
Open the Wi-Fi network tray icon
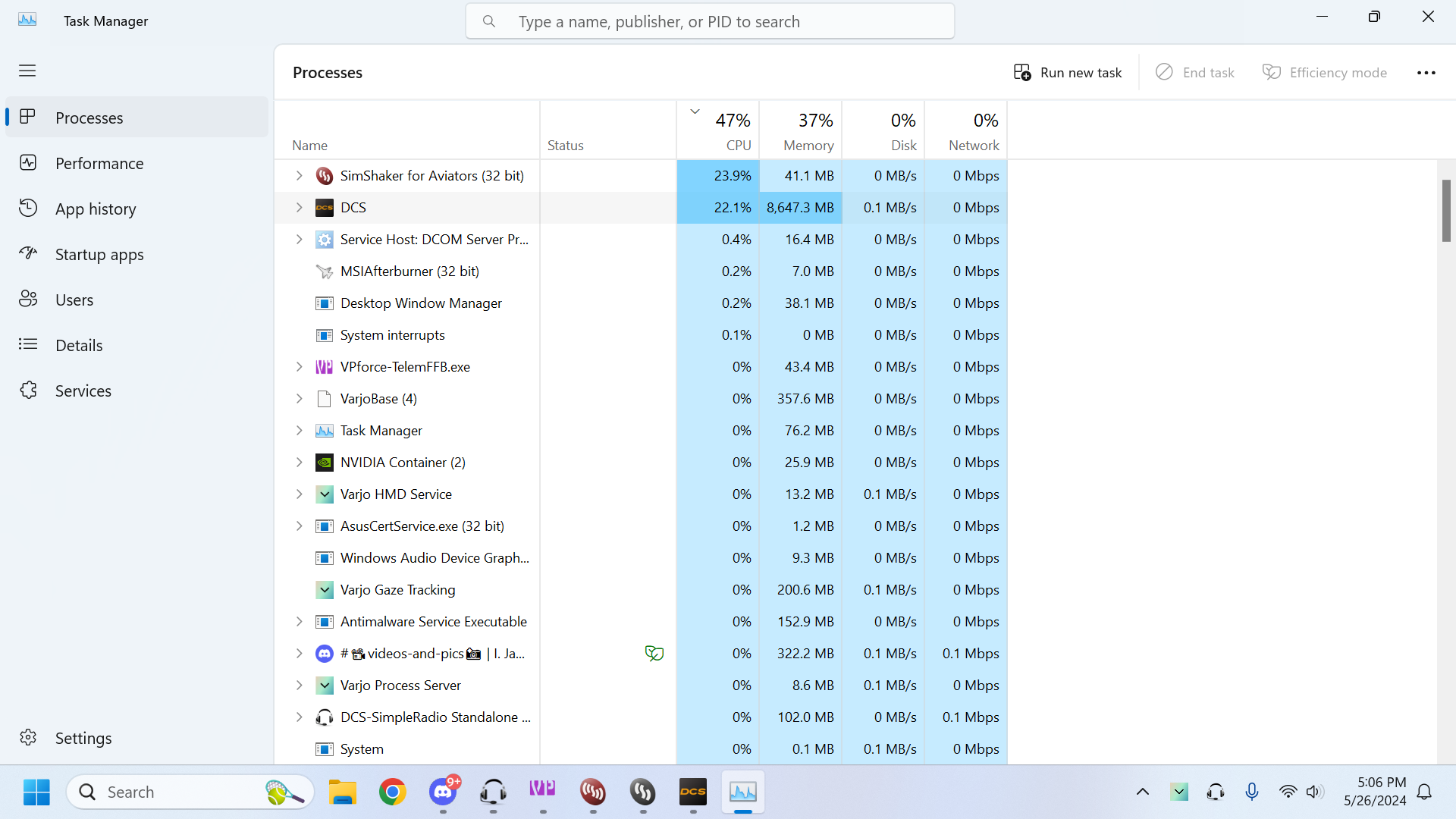coord(1288,792)
